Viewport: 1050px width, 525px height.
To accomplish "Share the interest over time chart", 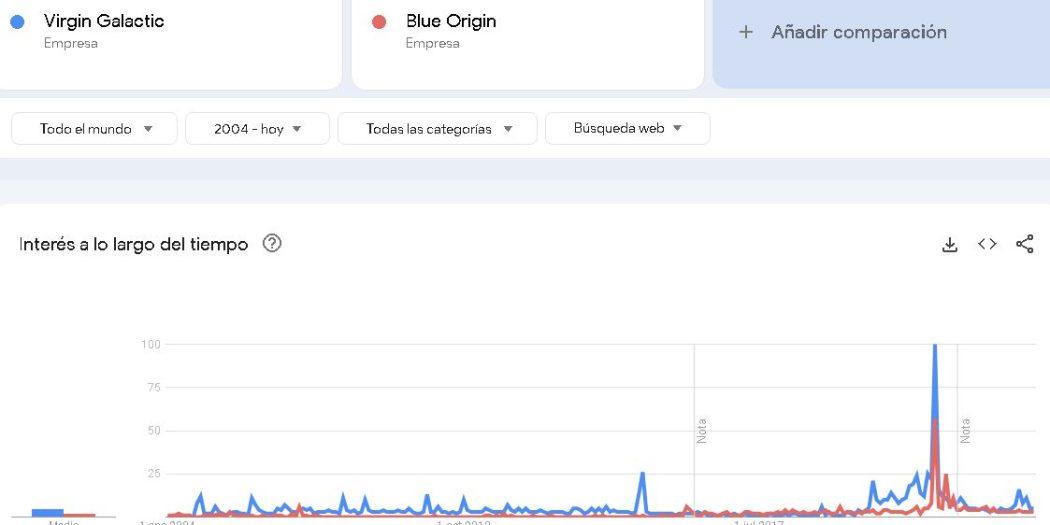I will [1025, 244].
